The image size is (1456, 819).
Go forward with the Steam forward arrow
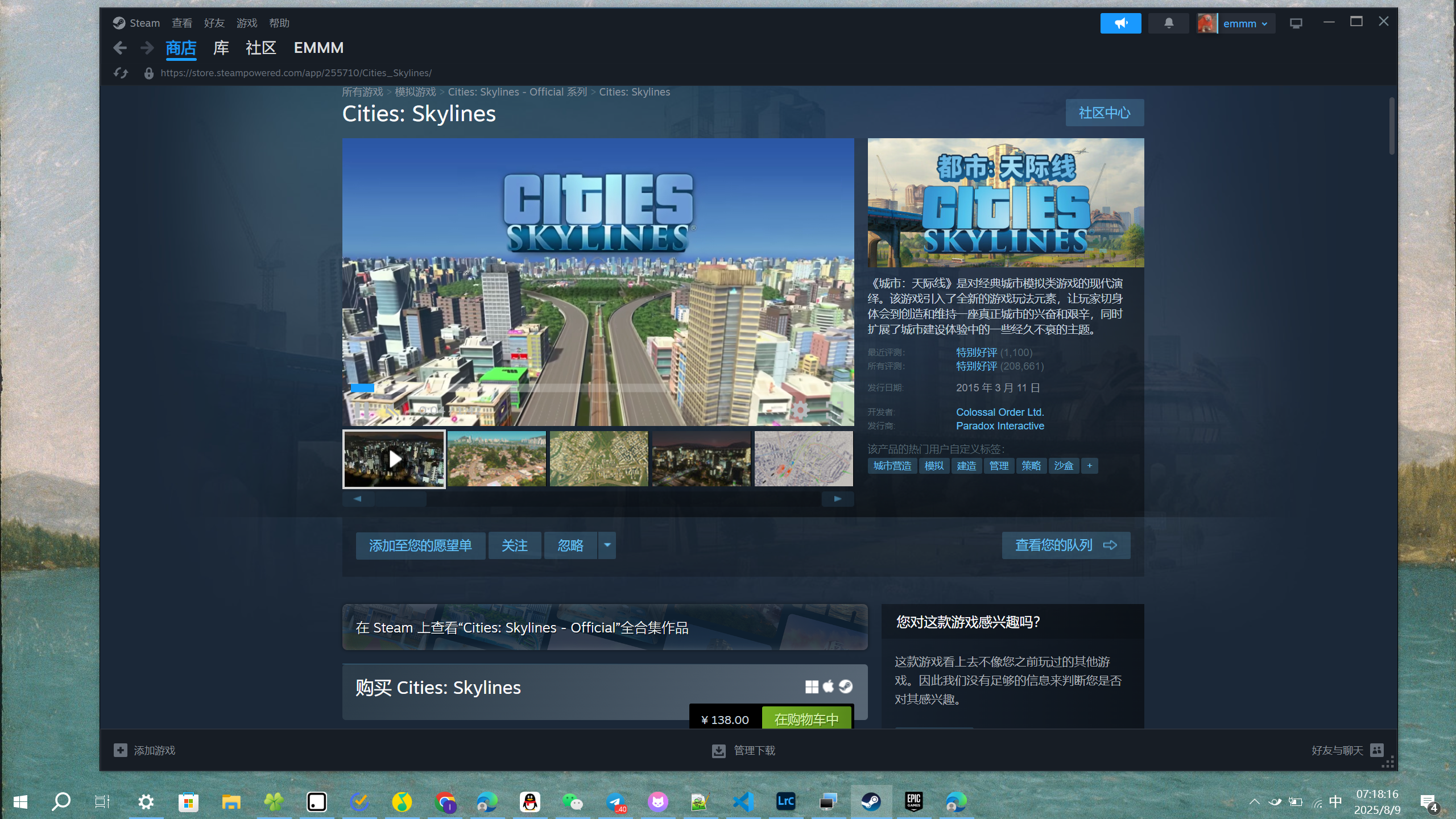pos(147,48)
